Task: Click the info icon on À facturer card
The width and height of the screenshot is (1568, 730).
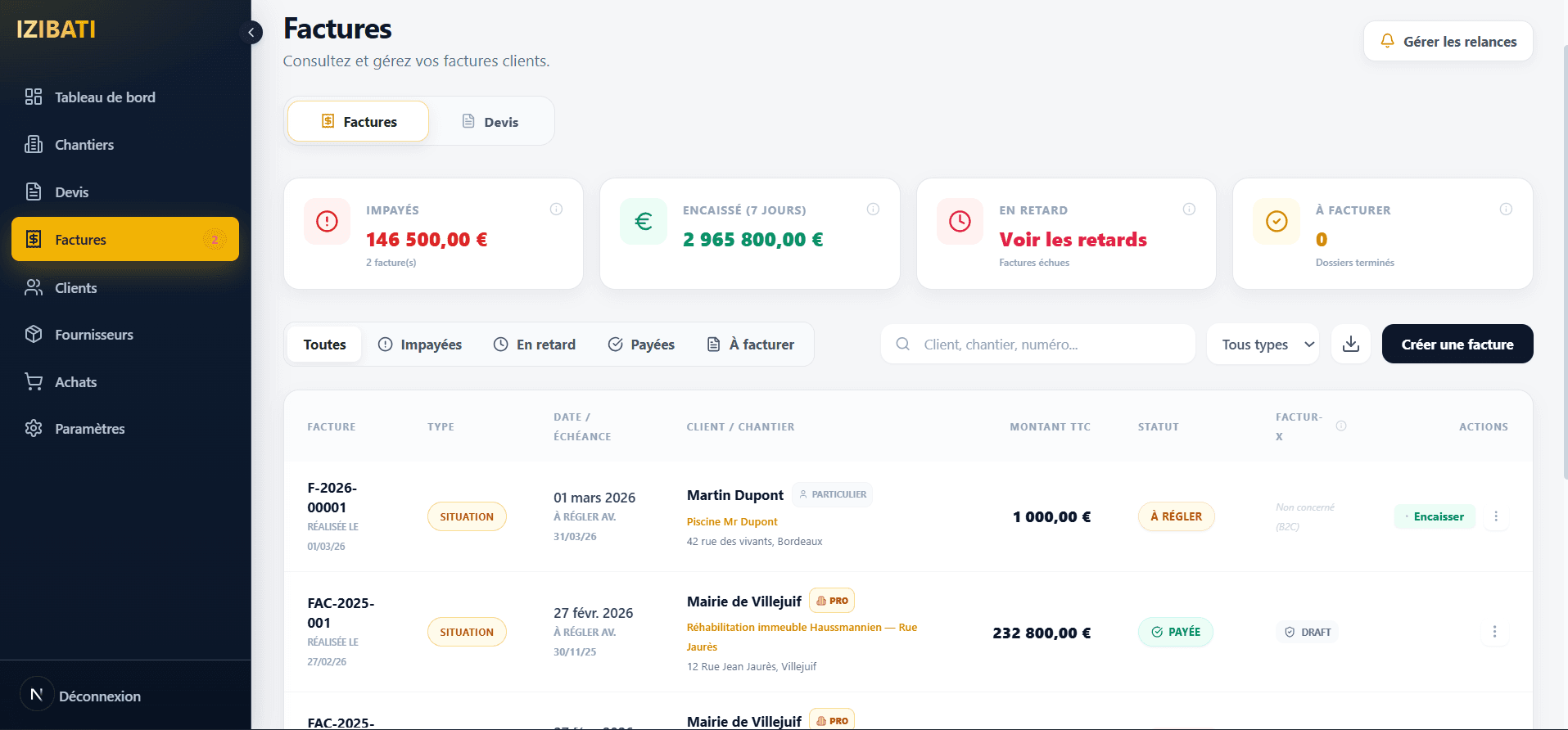Action: [x=1505, y=210]
